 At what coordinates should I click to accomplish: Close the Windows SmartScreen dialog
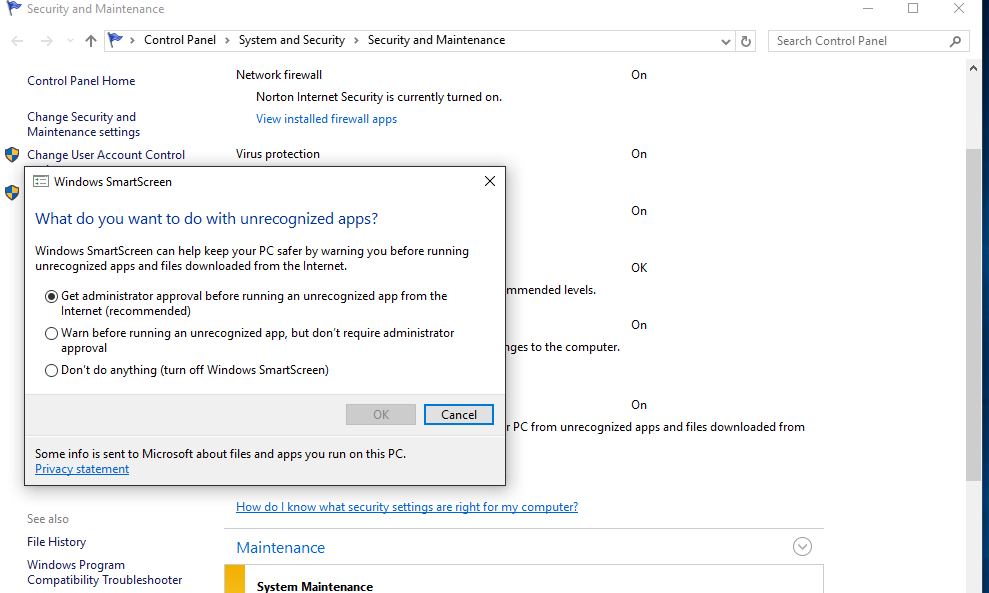[489, 182]
